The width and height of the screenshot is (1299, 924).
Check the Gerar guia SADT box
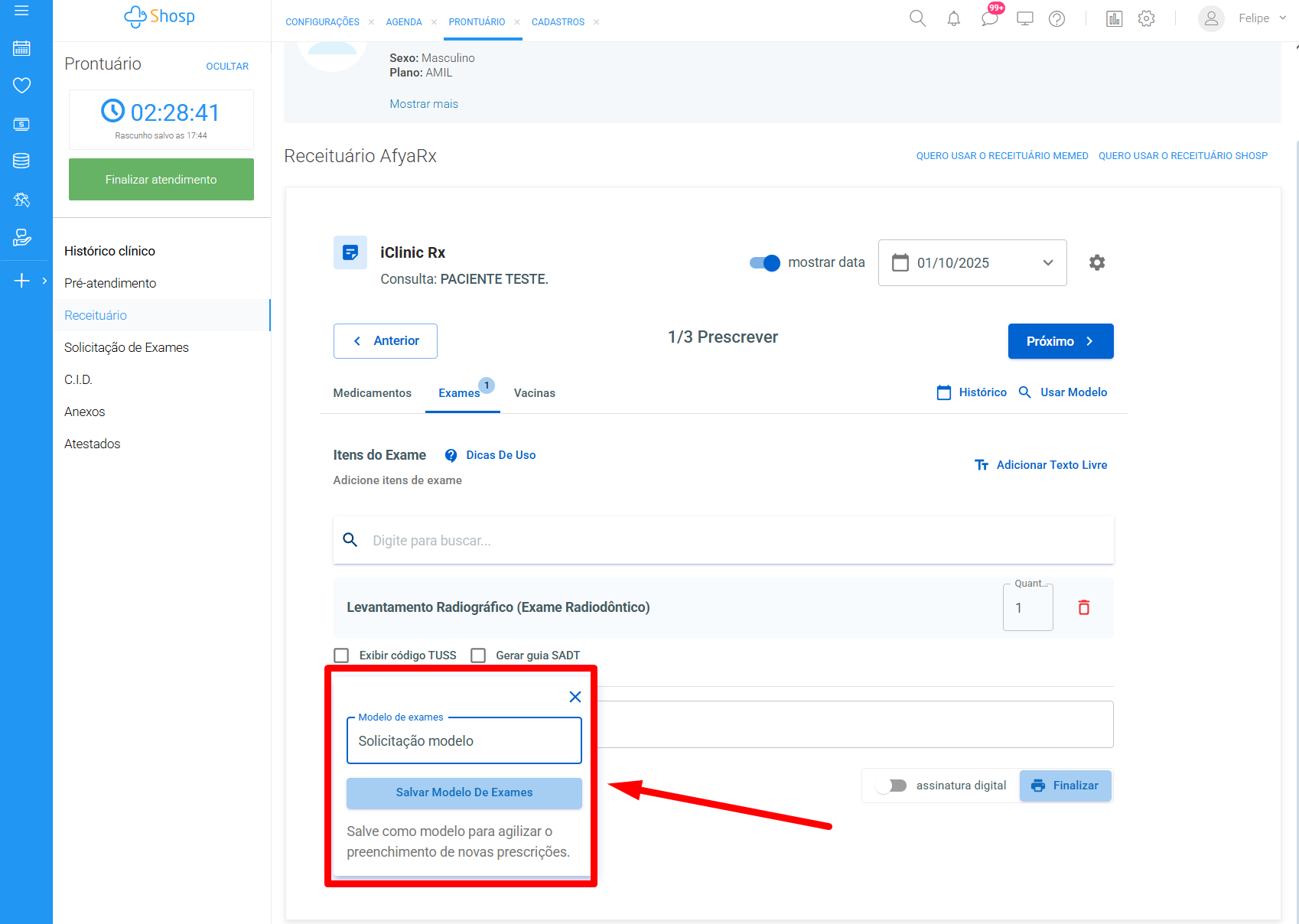tap(478, 656)
